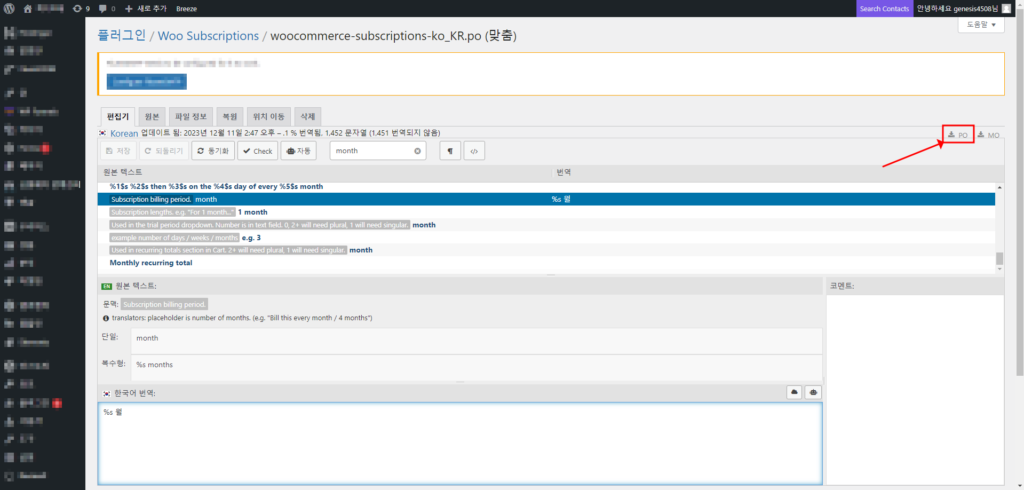Image resolution: width=1024 pixels, height=490 pixels.
Task: Sort by the 번역 column header
Action: (776, 173)
